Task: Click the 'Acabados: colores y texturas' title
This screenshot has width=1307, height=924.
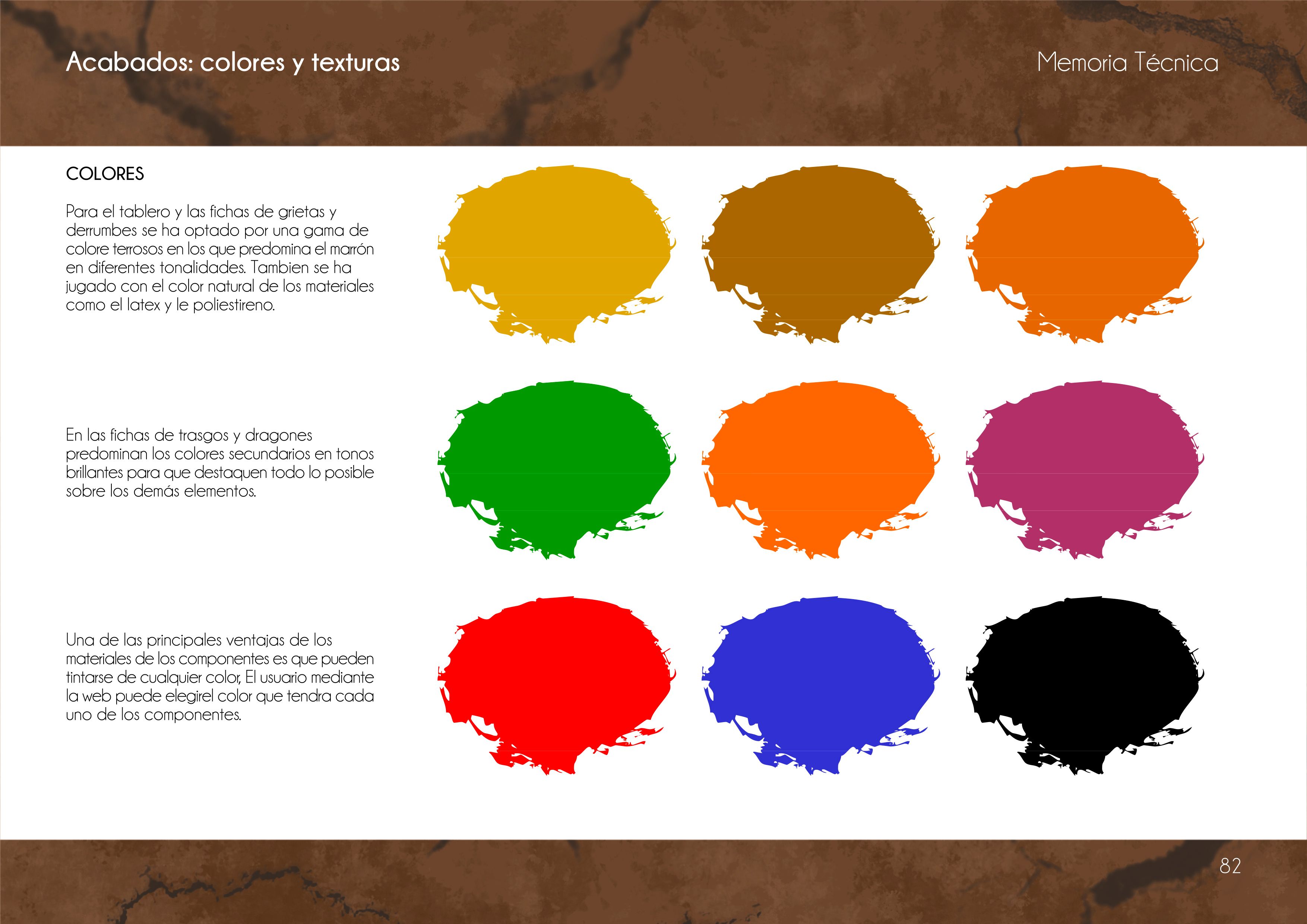Action: click(x=233, y=62)
